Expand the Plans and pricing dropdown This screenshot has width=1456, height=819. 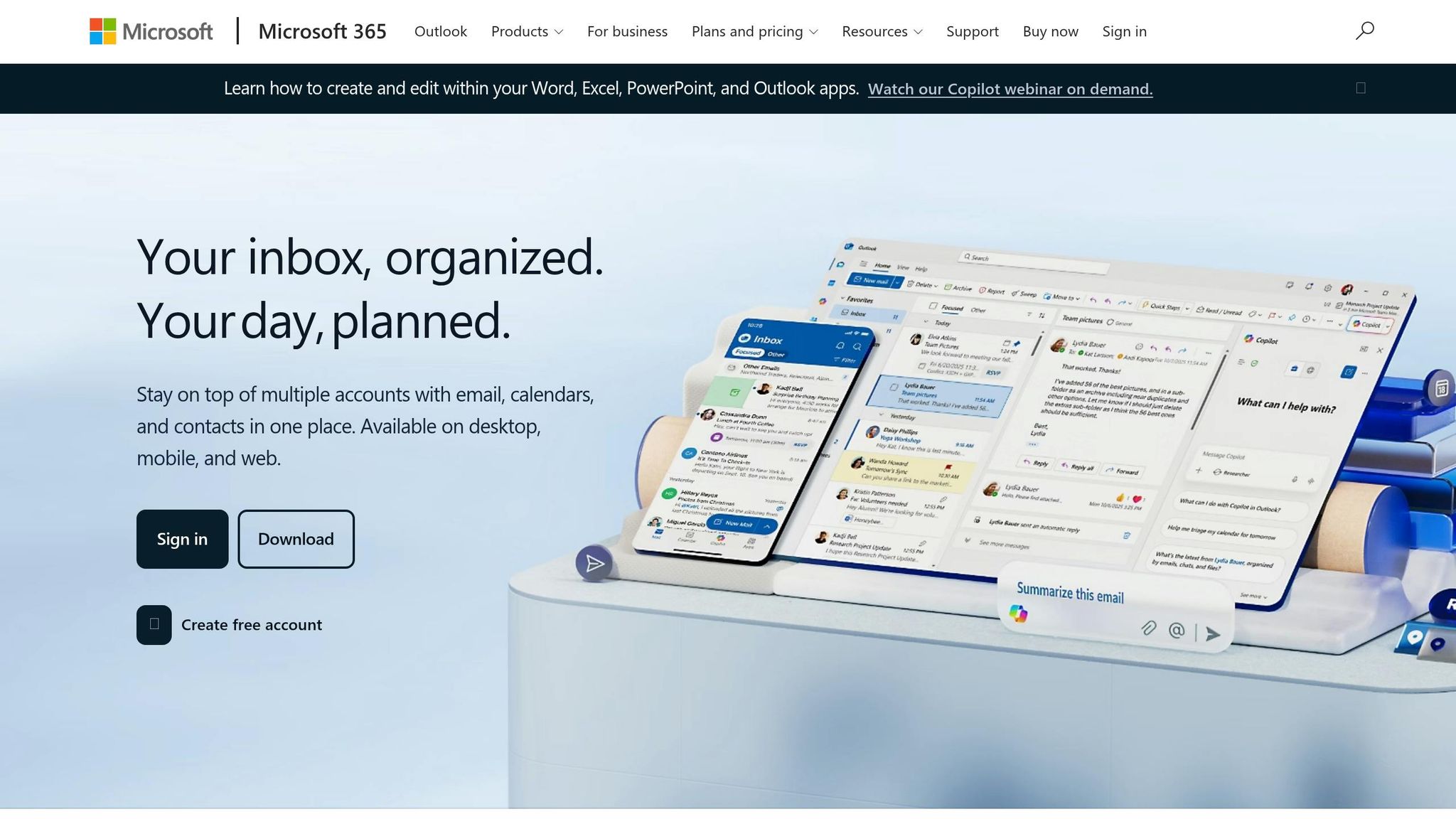754,31
